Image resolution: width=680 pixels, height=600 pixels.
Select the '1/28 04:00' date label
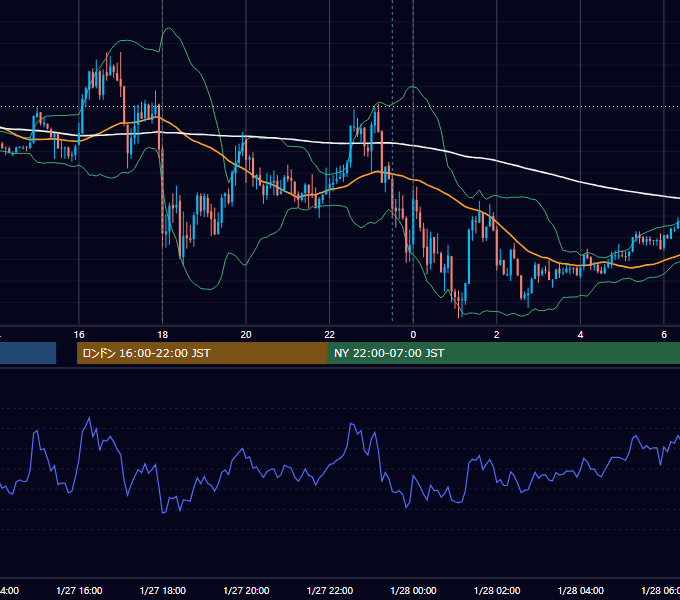[x=581, y=591]
